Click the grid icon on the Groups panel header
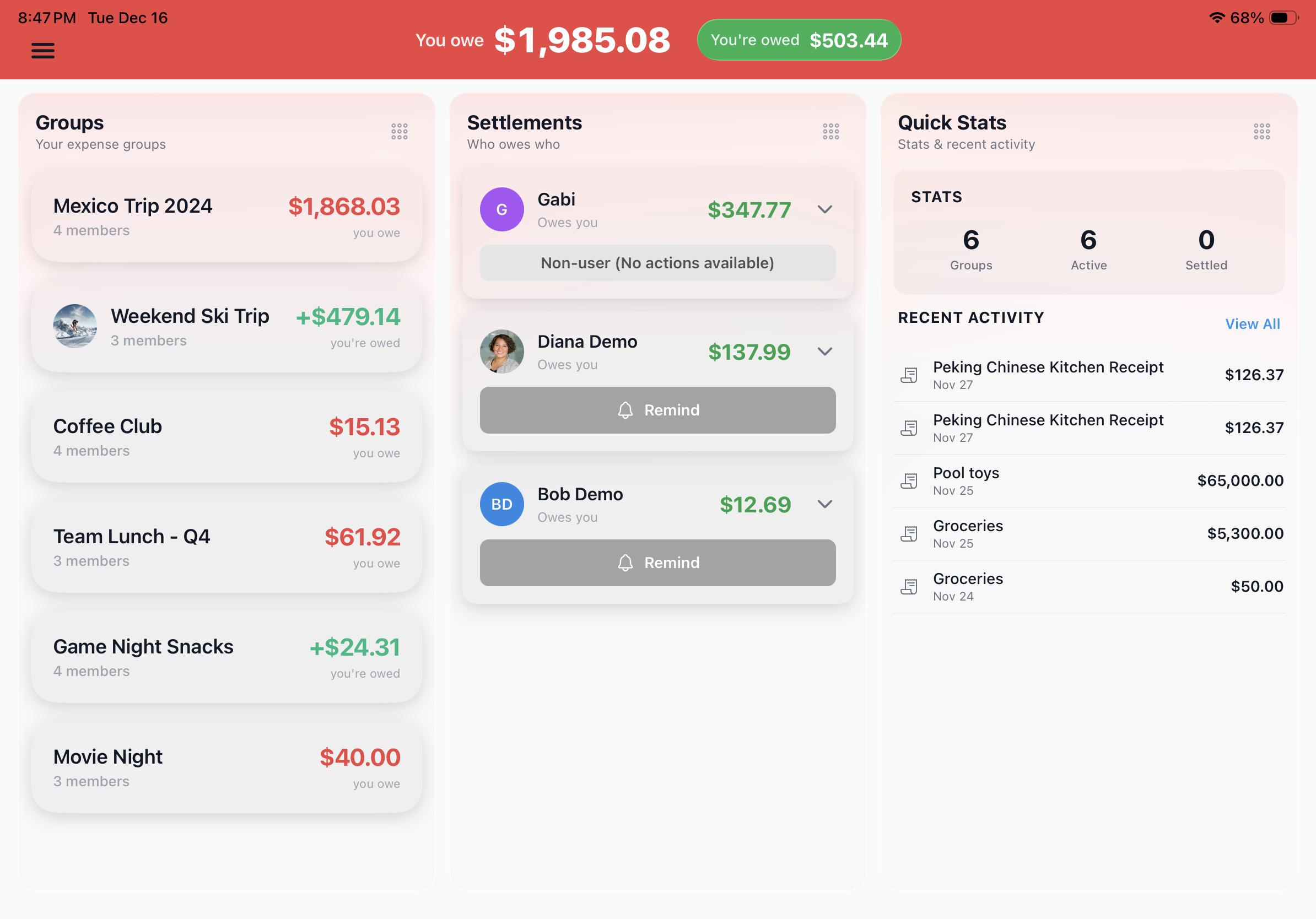 pos(400,131)
